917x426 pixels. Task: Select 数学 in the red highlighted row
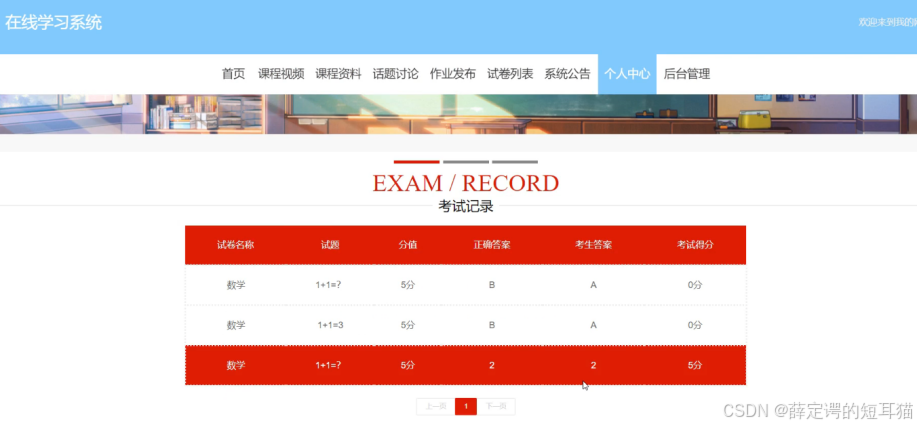pos(236,365)
